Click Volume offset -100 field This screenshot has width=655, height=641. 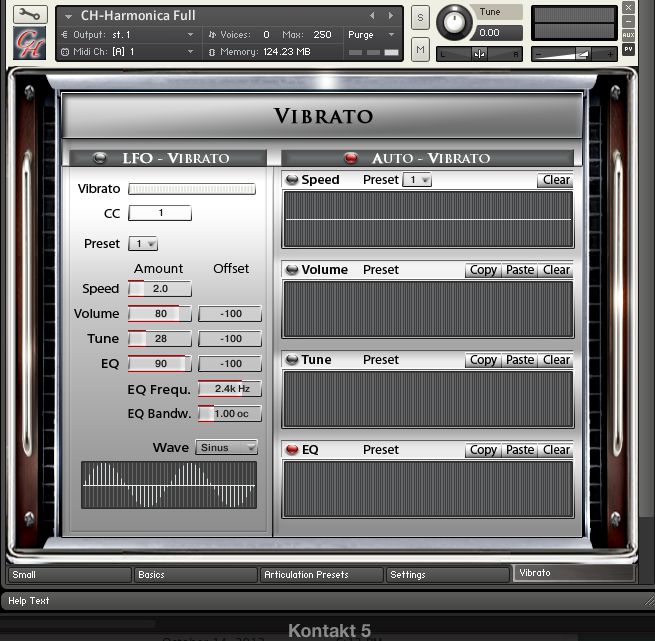(230, 314)
